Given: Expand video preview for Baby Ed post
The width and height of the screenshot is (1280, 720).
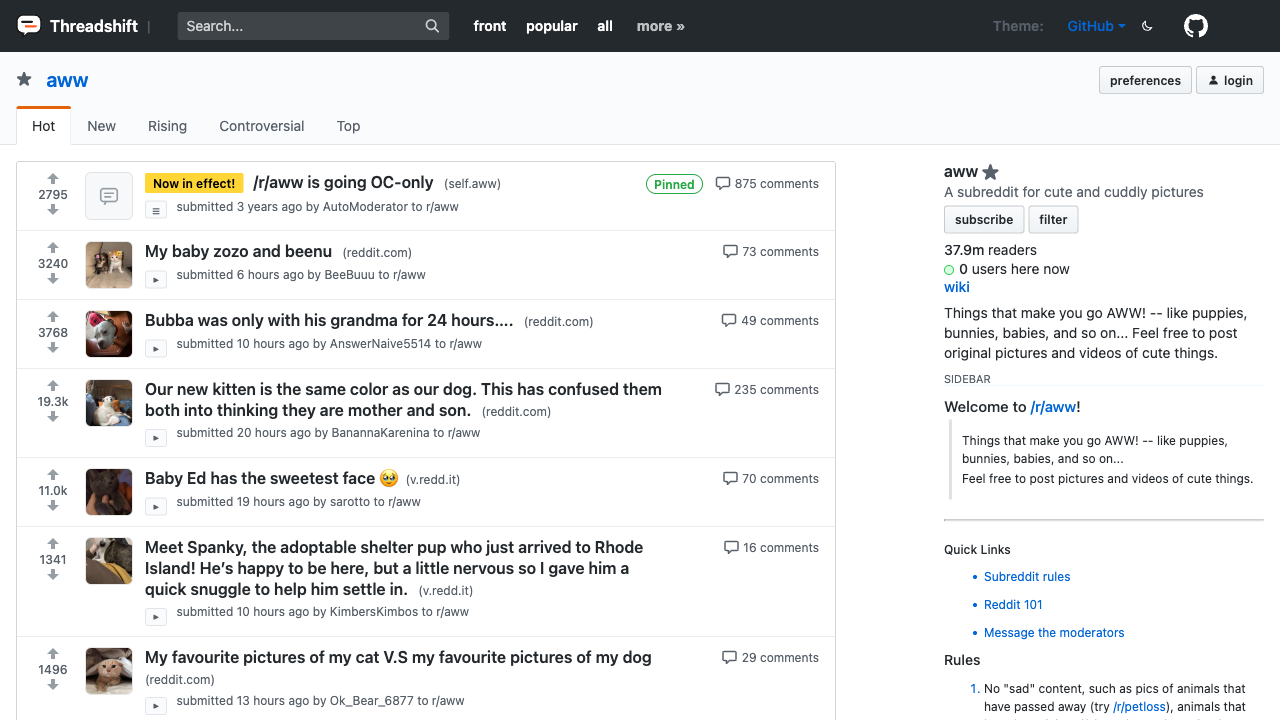Looking at the screenshot, I should (x=156, y=506).
